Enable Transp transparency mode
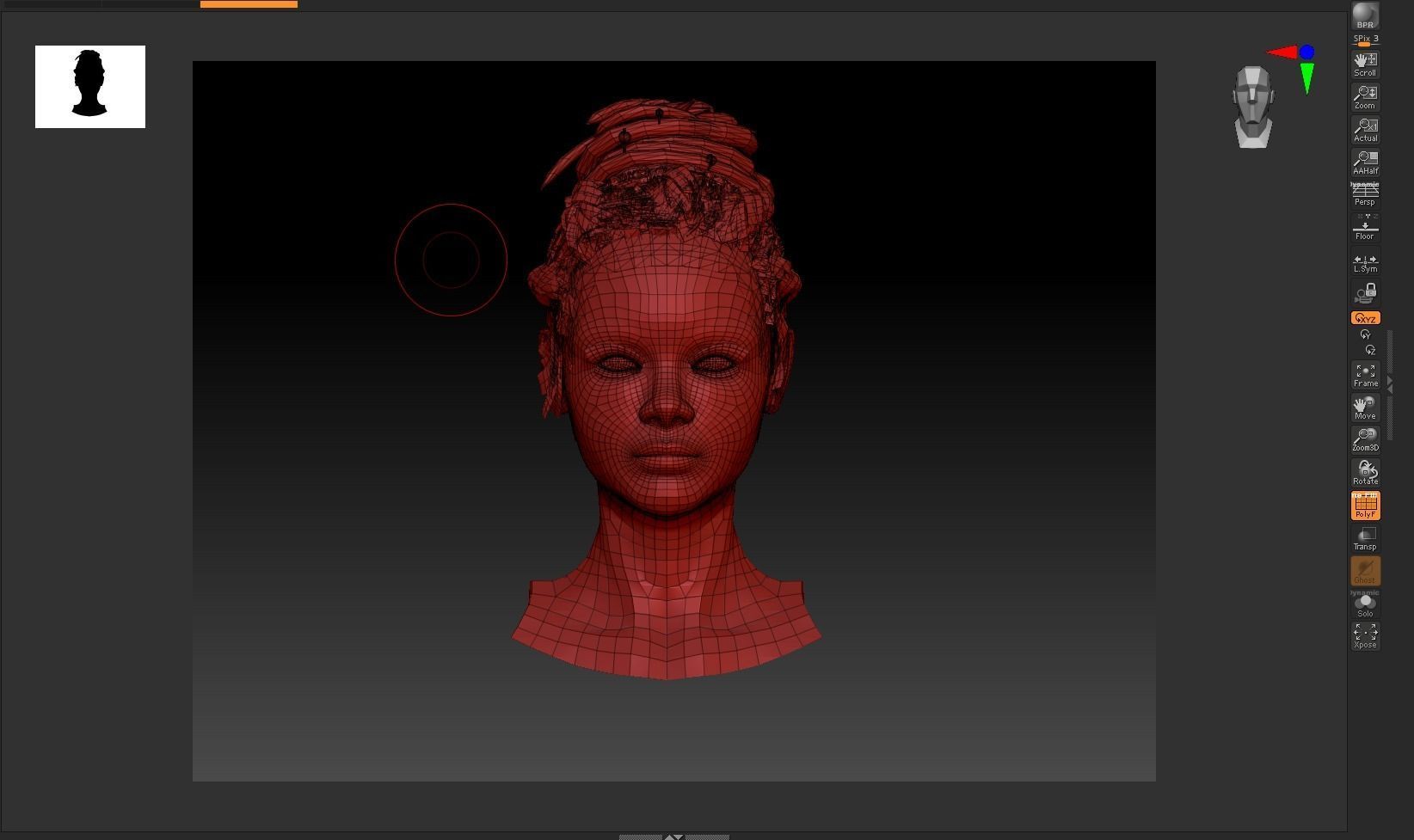The width and height of the screenshot is (1414, 840). (1365, 538)
